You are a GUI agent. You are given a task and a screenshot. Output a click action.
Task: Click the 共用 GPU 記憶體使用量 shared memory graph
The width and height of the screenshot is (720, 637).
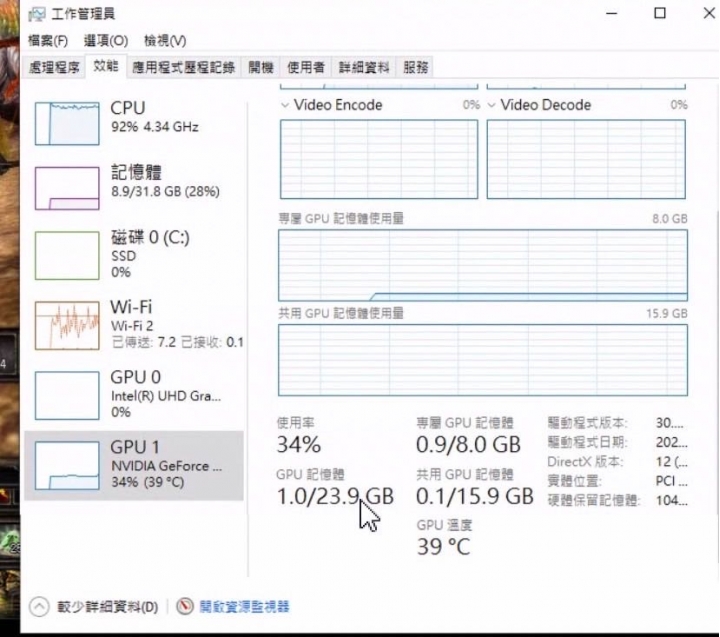[x=483, y=360]
